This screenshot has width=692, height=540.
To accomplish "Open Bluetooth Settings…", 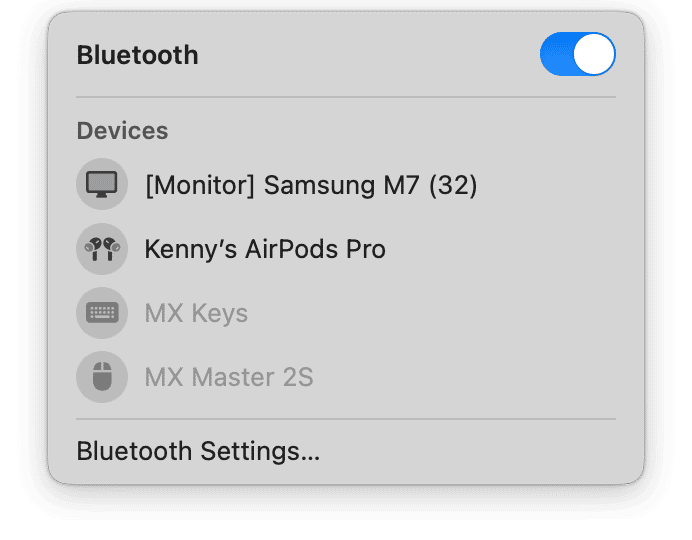I will coord(198,451).
